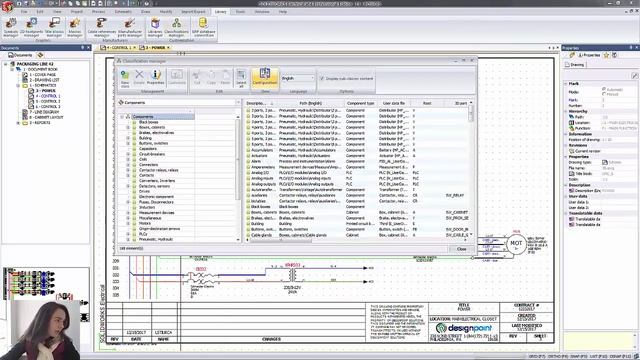This screenshot has height=360, width=640.
Task: Click the SOLIDWORKS Electrical application logo
Action: click(7, 6)
